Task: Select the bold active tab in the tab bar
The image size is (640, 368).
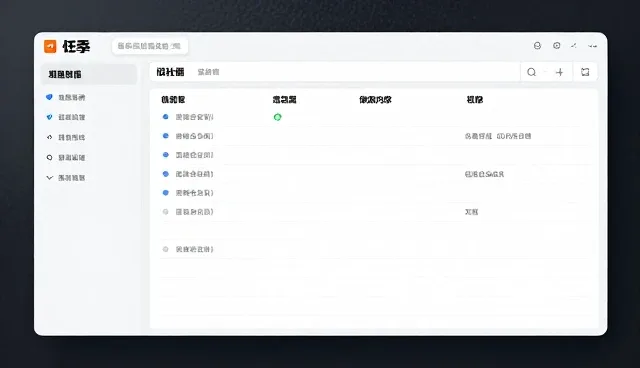Action: 170,72
